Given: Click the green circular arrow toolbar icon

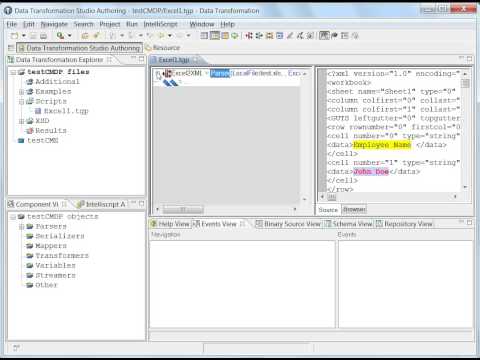Looking at the screenshot, I should click(235, 35).
